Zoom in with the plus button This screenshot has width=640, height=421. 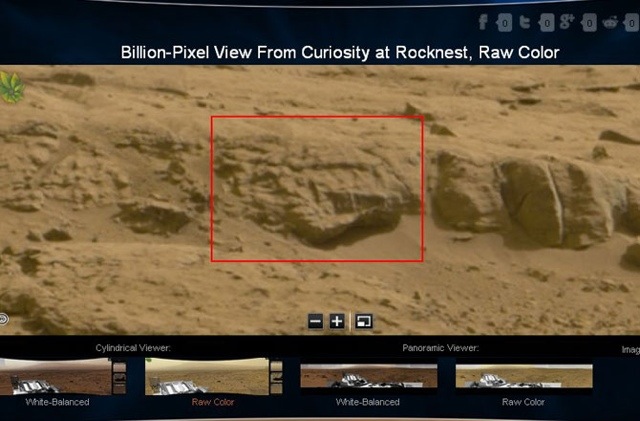[337, 321]
